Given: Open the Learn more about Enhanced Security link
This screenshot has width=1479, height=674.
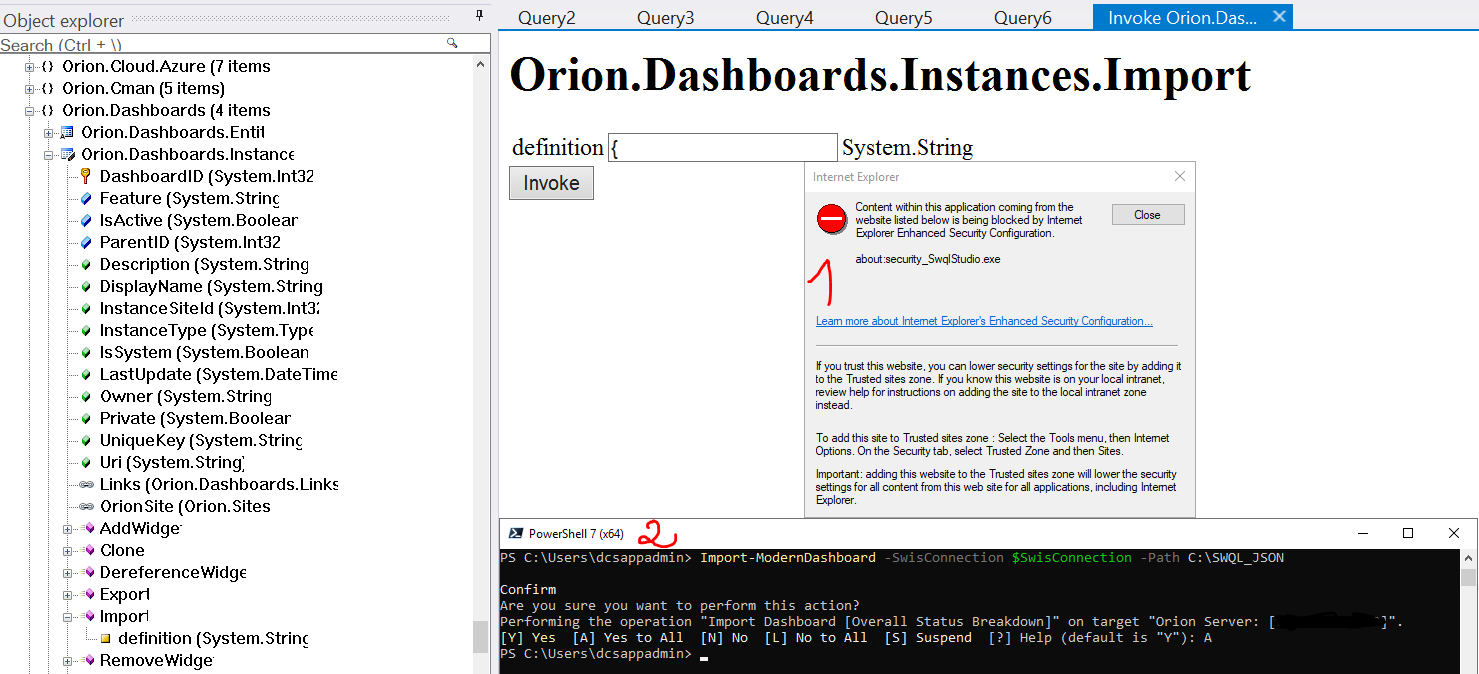Looking at the screenshot, I should point(984,321).
